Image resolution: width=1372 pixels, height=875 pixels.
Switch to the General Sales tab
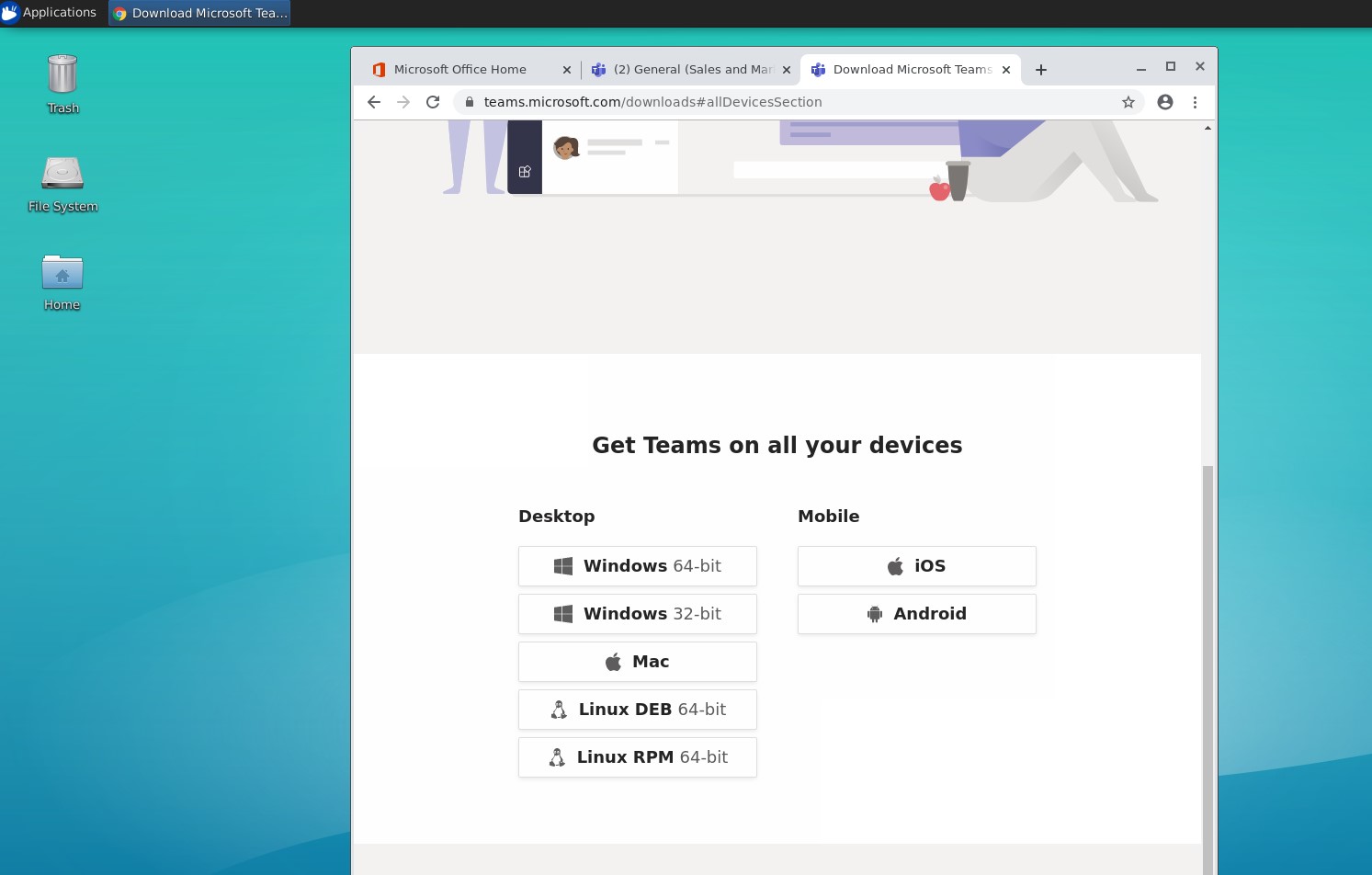tap(689, 69)
